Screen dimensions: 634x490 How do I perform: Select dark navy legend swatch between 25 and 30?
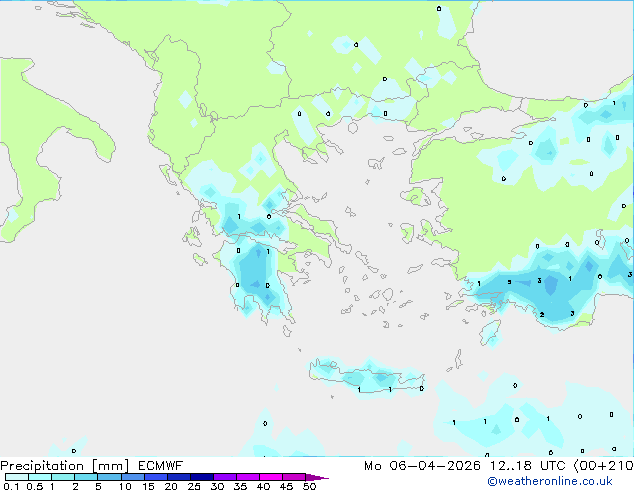click(x=201, y=477)
